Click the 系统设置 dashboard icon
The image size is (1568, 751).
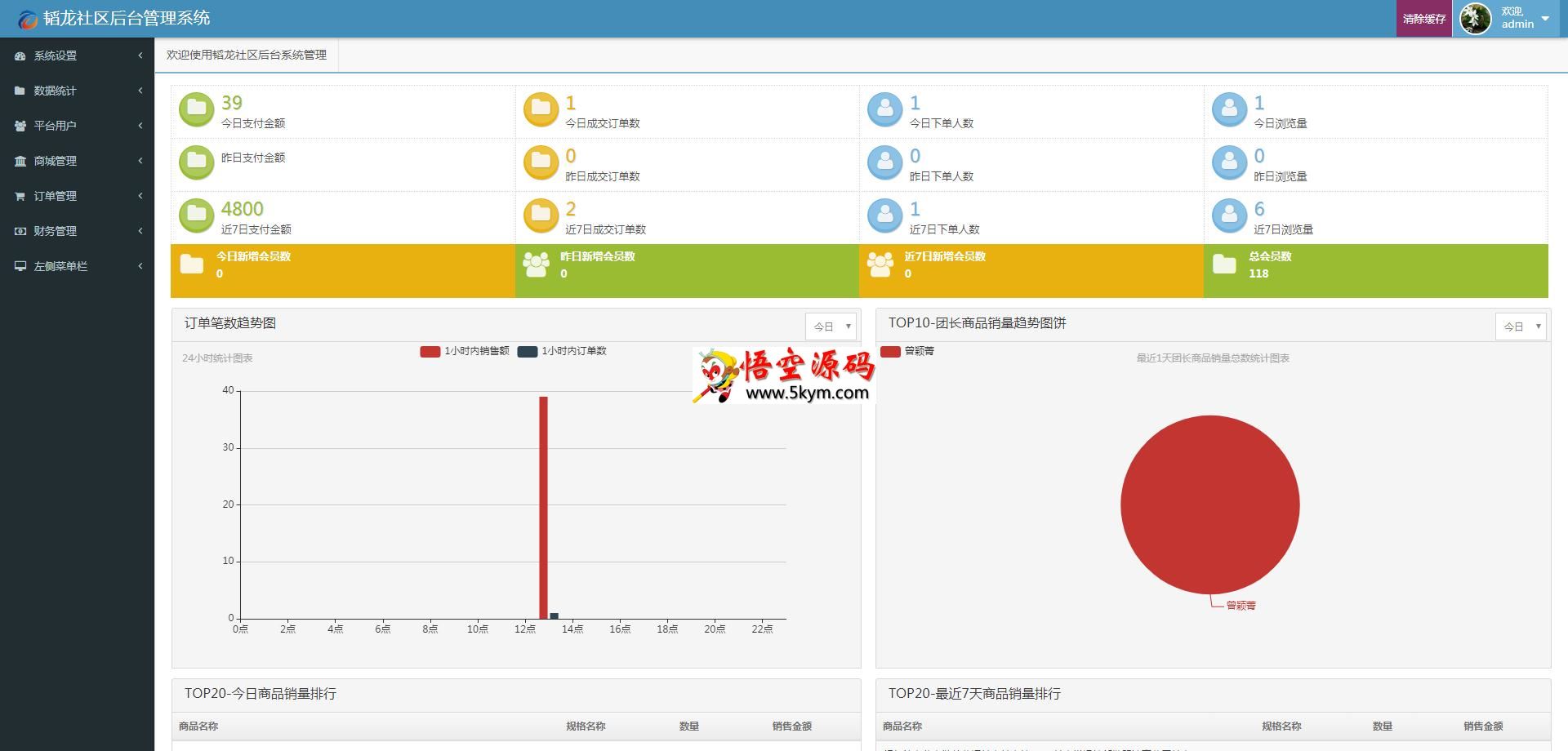[20, 56]
